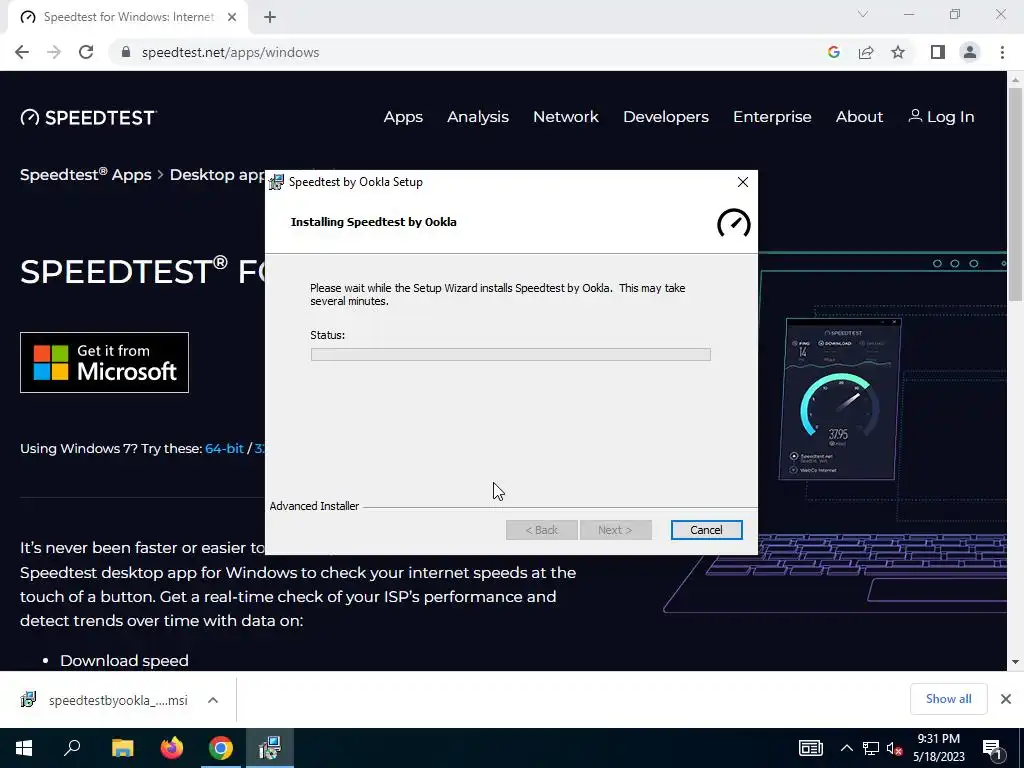
Task: Click the share page icon
Action: point(866,52)
